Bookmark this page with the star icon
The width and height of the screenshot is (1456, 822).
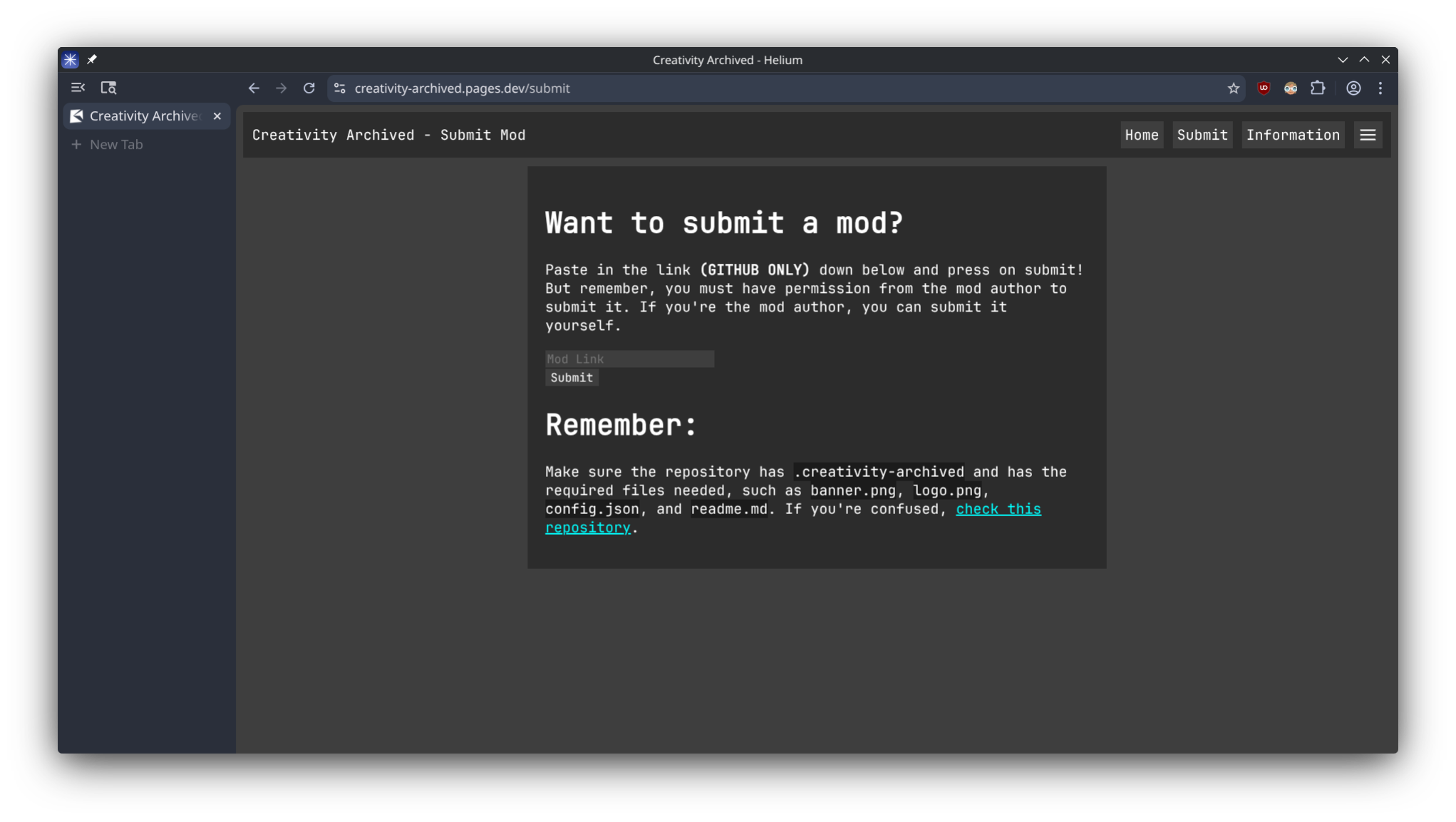(1234, 88)
